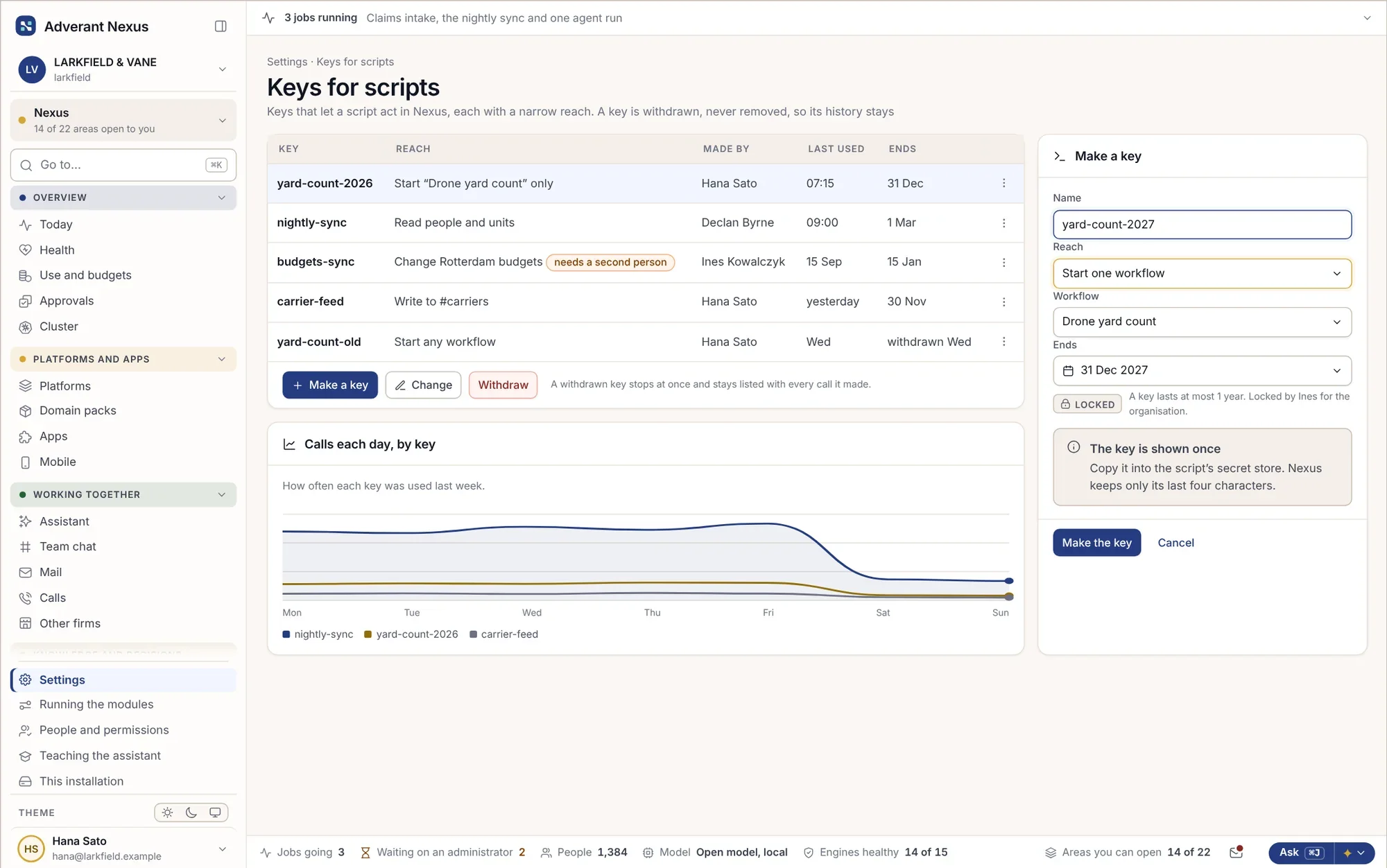Toggle carrier-feed series in chart legend

point(503,634)
